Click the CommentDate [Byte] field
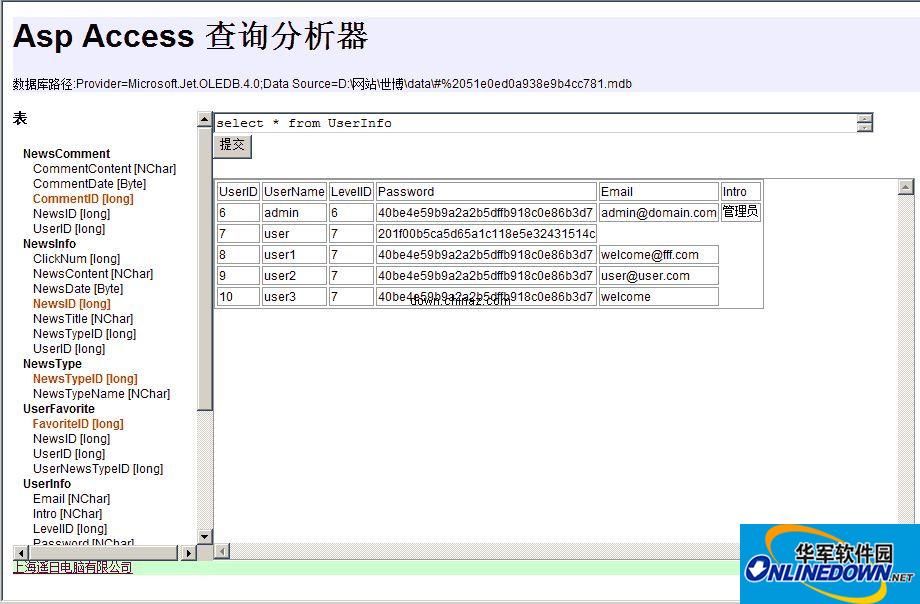 click(x=89, y=184)
